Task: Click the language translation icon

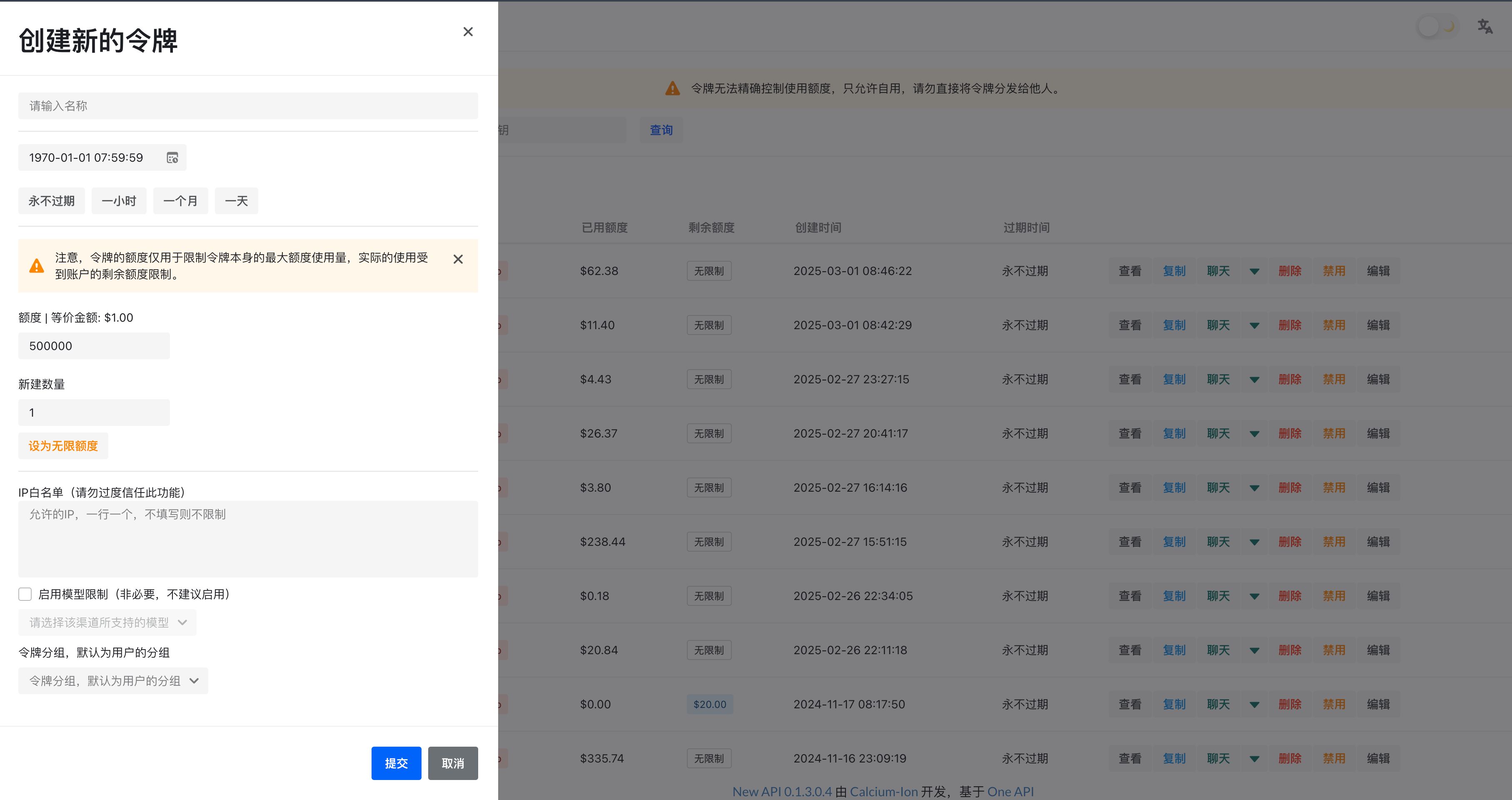Action: pyautogui.click(x=1485, y=26)
